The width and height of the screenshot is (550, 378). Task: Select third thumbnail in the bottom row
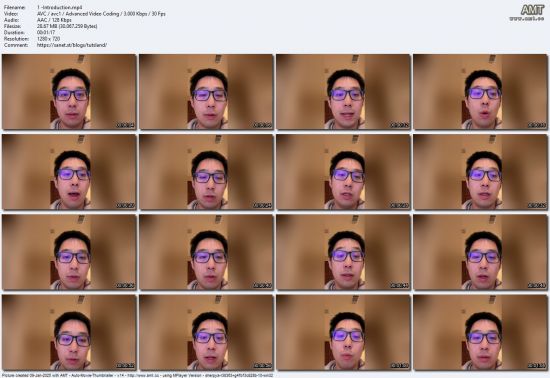[x=343, y=332]
